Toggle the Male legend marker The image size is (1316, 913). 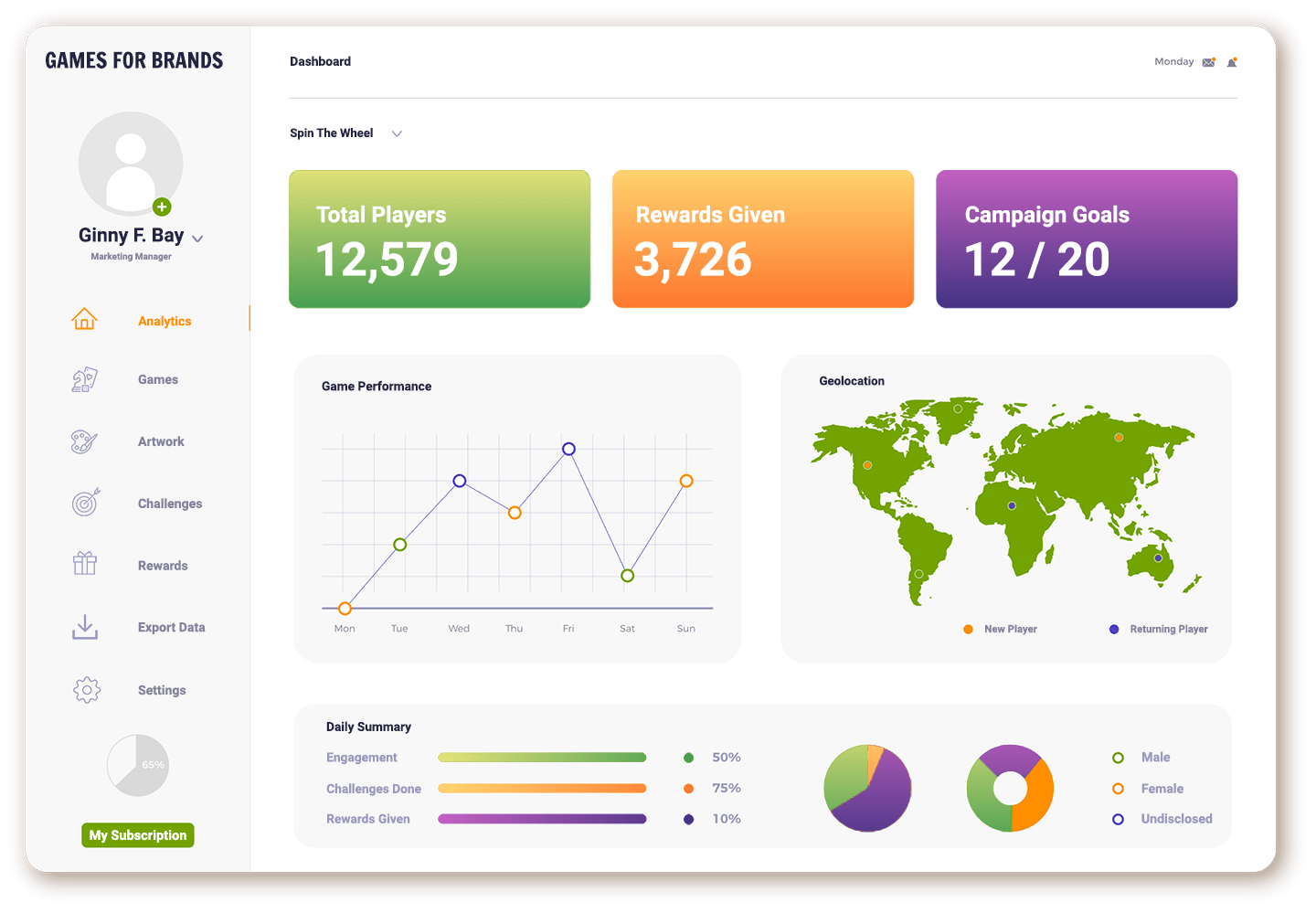[x=1118, y=758]
